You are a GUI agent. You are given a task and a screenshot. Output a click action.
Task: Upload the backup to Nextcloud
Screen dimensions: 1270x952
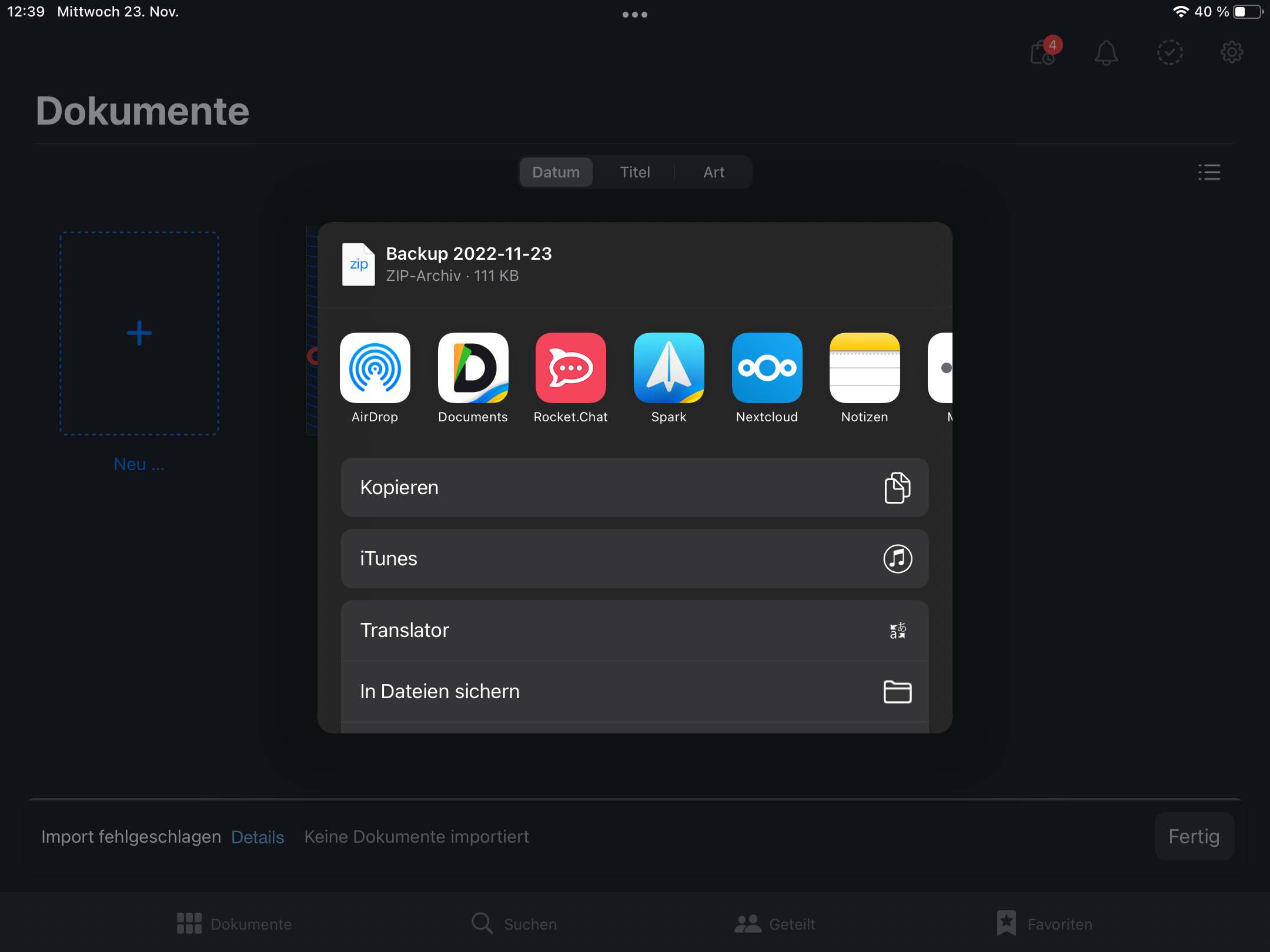pos(767,368)
